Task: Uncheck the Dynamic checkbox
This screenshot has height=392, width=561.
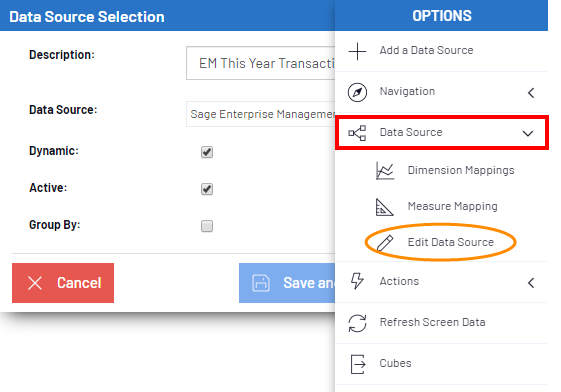Action: pyautogui.click(x=207, y=152)
